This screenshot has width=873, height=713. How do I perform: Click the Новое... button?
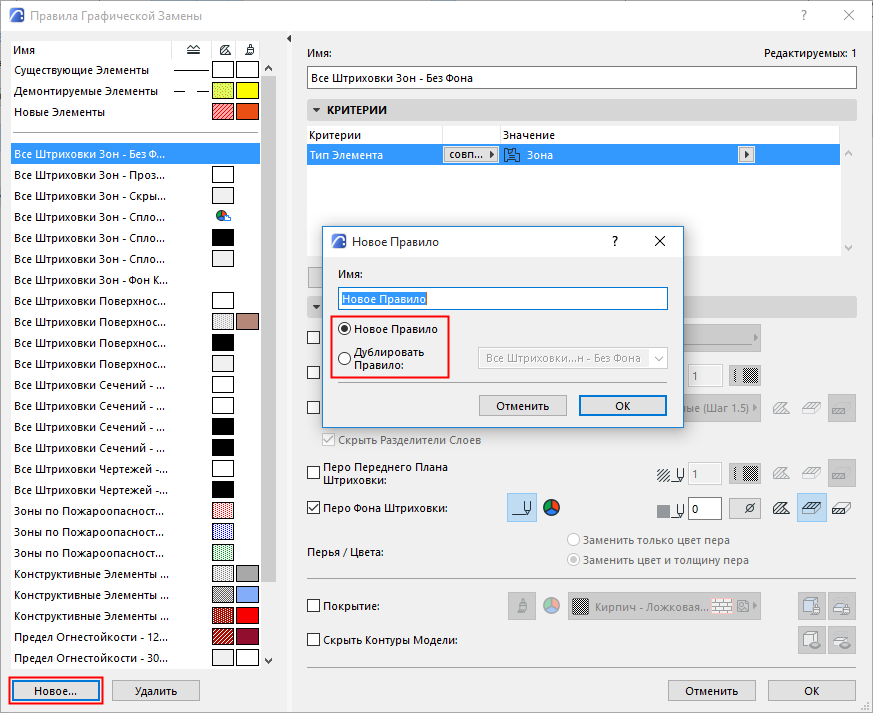pyautogui.click(x=55, y=691)
